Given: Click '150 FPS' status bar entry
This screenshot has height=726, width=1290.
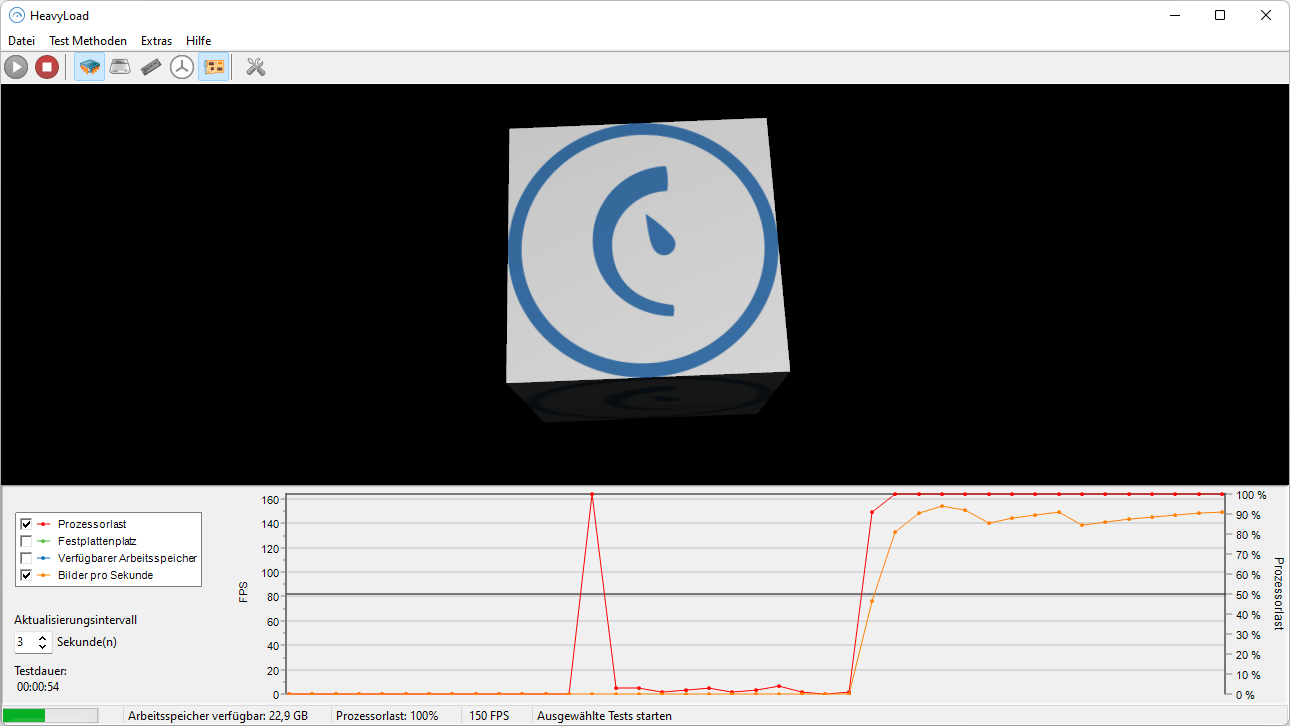Looking at the screenshot, I should (489, 716).
